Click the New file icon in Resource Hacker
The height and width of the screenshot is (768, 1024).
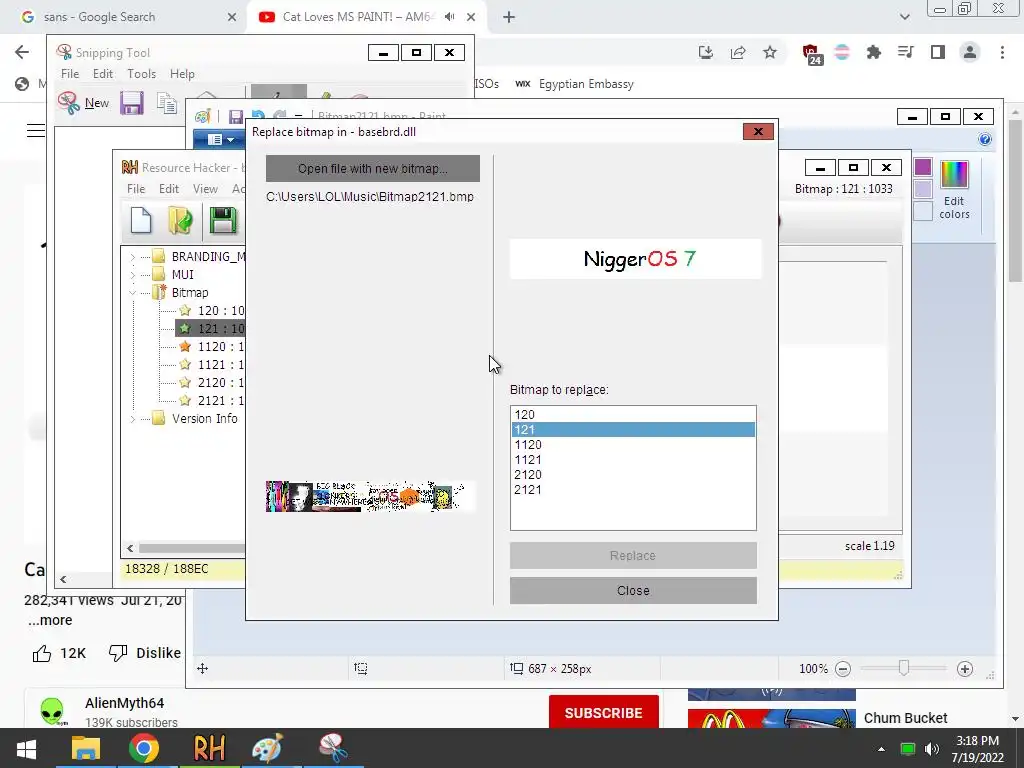(x=141, y=220)
